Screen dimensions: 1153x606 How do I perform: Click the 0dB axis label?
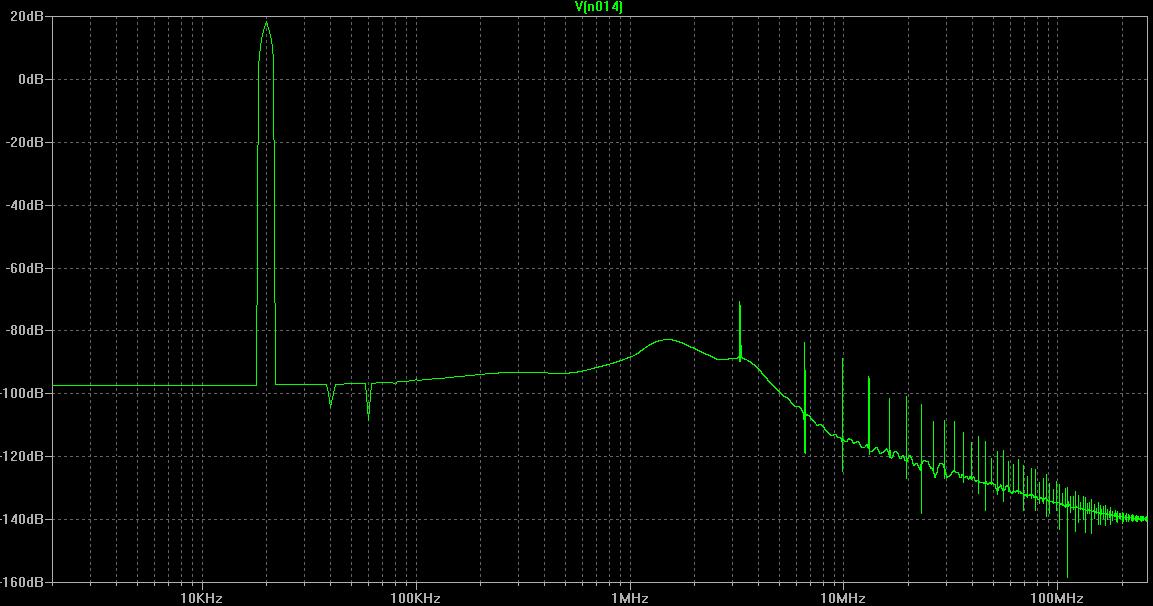pos(31,79)
